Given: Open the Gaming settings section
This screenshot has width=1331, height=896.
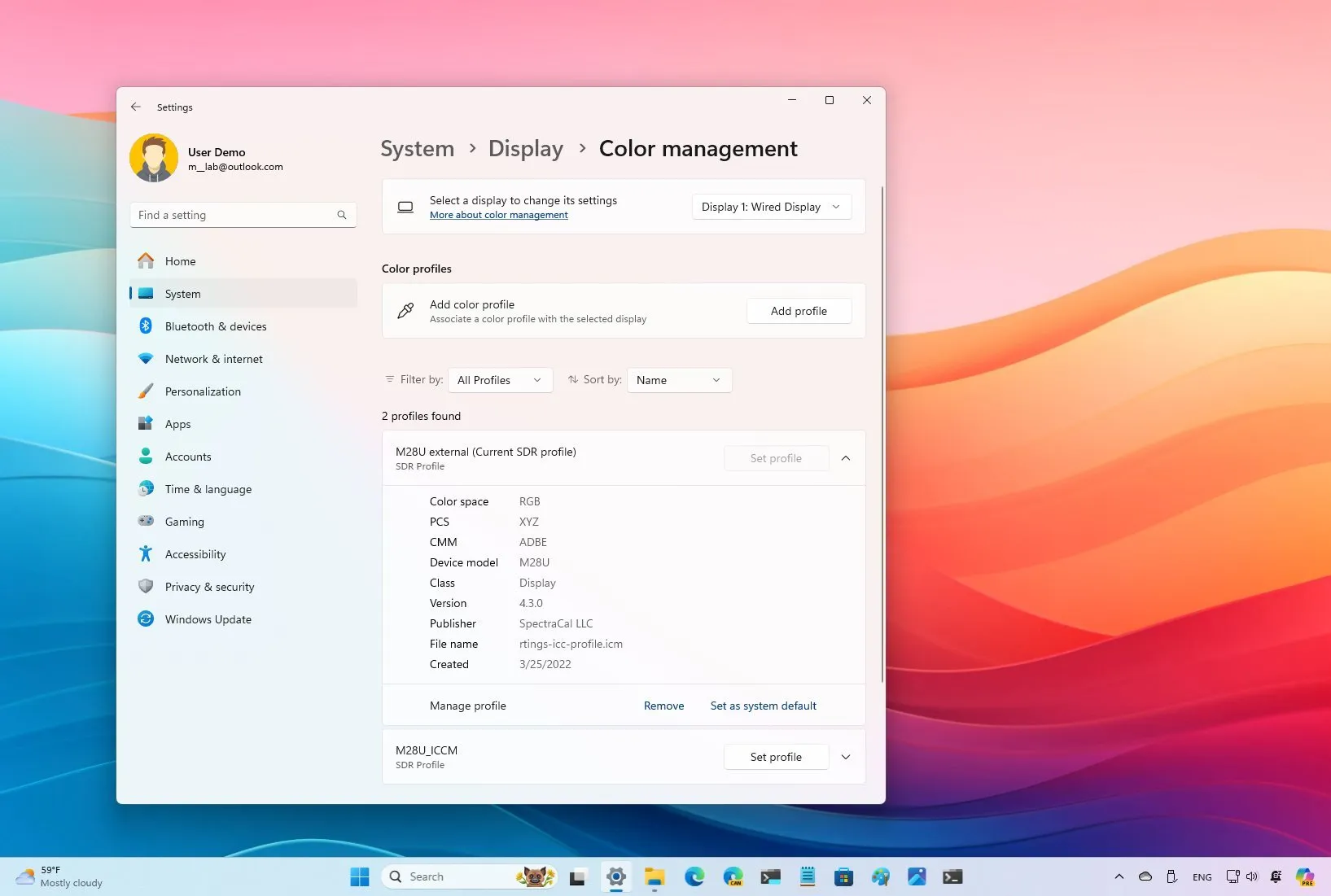Looking at the screenshot, I should click(x=184, y=521).
